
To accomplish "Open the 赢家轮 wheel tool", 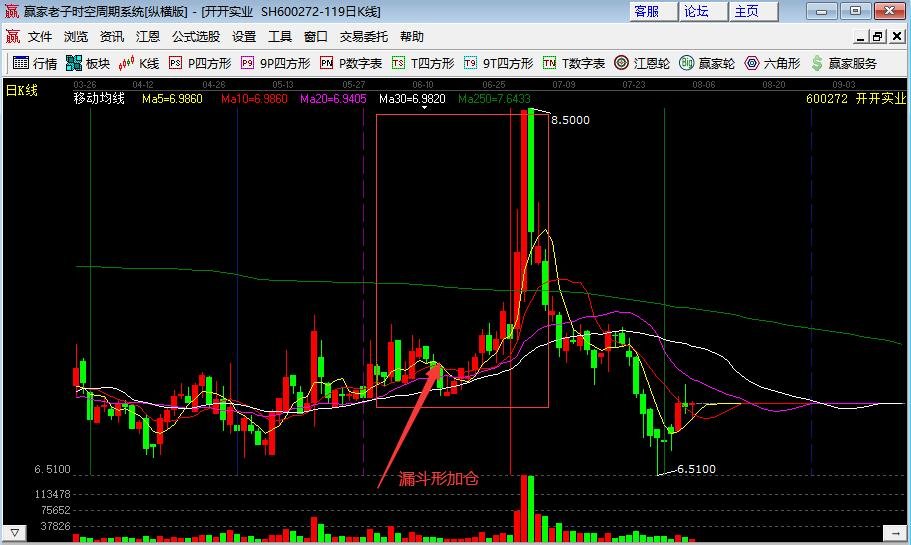I will [707, 63].
